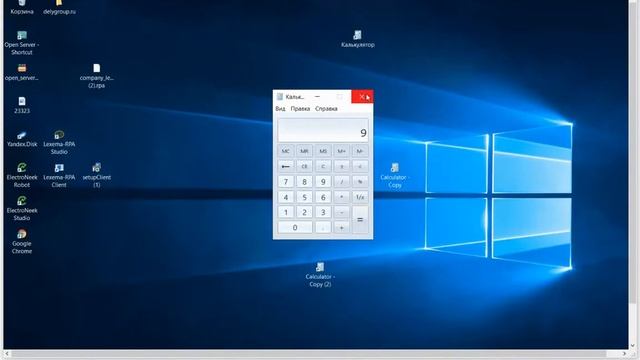The width and height of the screenshot is (640, 360).
Task: Select the open_server archive icon
Action: point(22,72)
